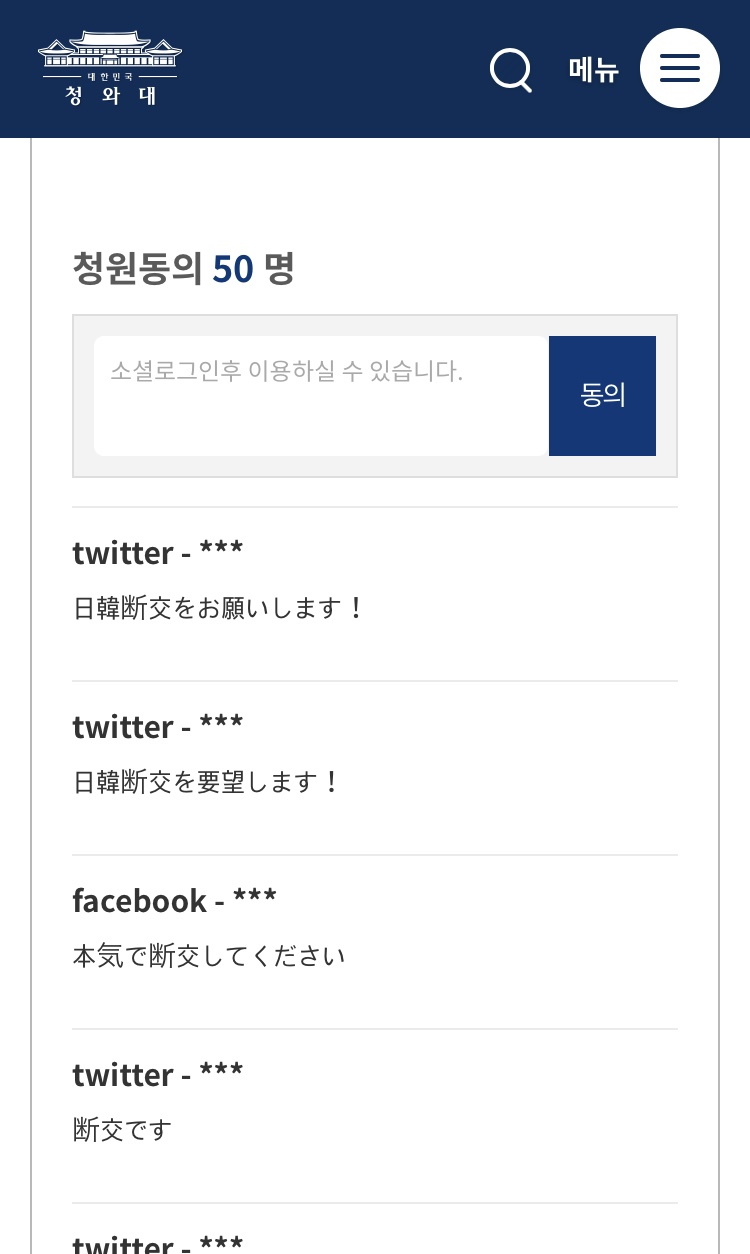Click the 청와대 text under the emblem
Viewport: 750px width, 1254px height.
110,96
